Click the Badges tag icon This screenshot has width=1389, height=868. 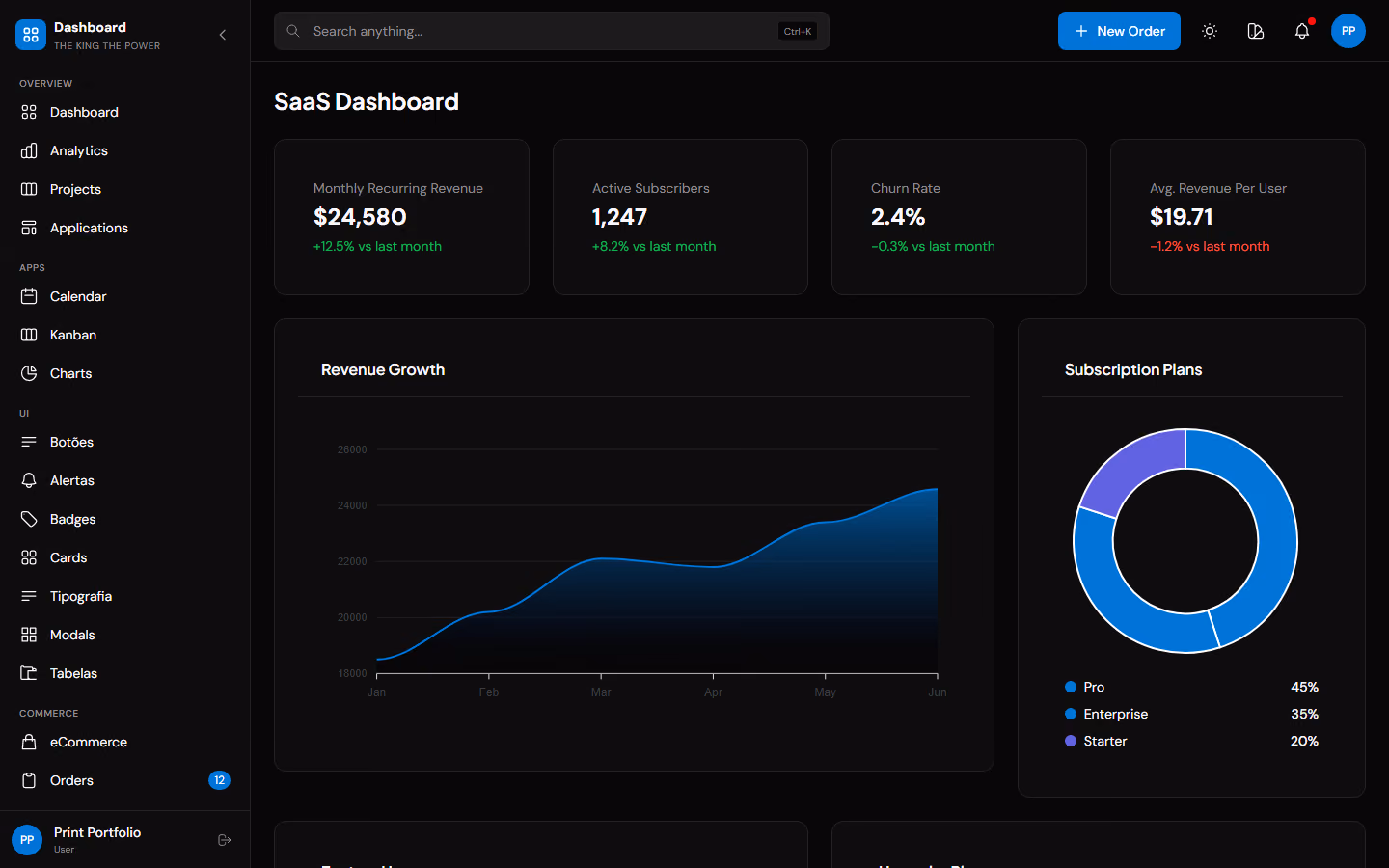pos(29,519)
